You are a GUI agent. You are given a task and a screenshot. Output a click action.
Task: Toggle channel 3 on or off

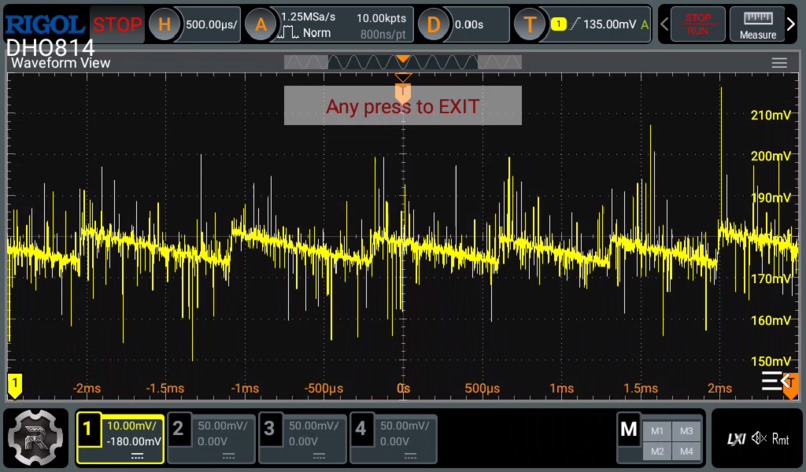(269, 428)
